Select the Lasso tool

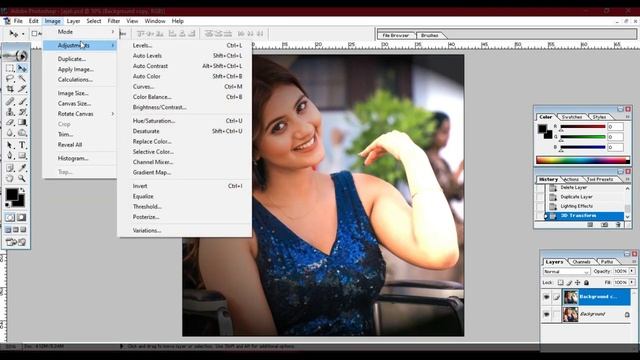click(x=10, y=78)
